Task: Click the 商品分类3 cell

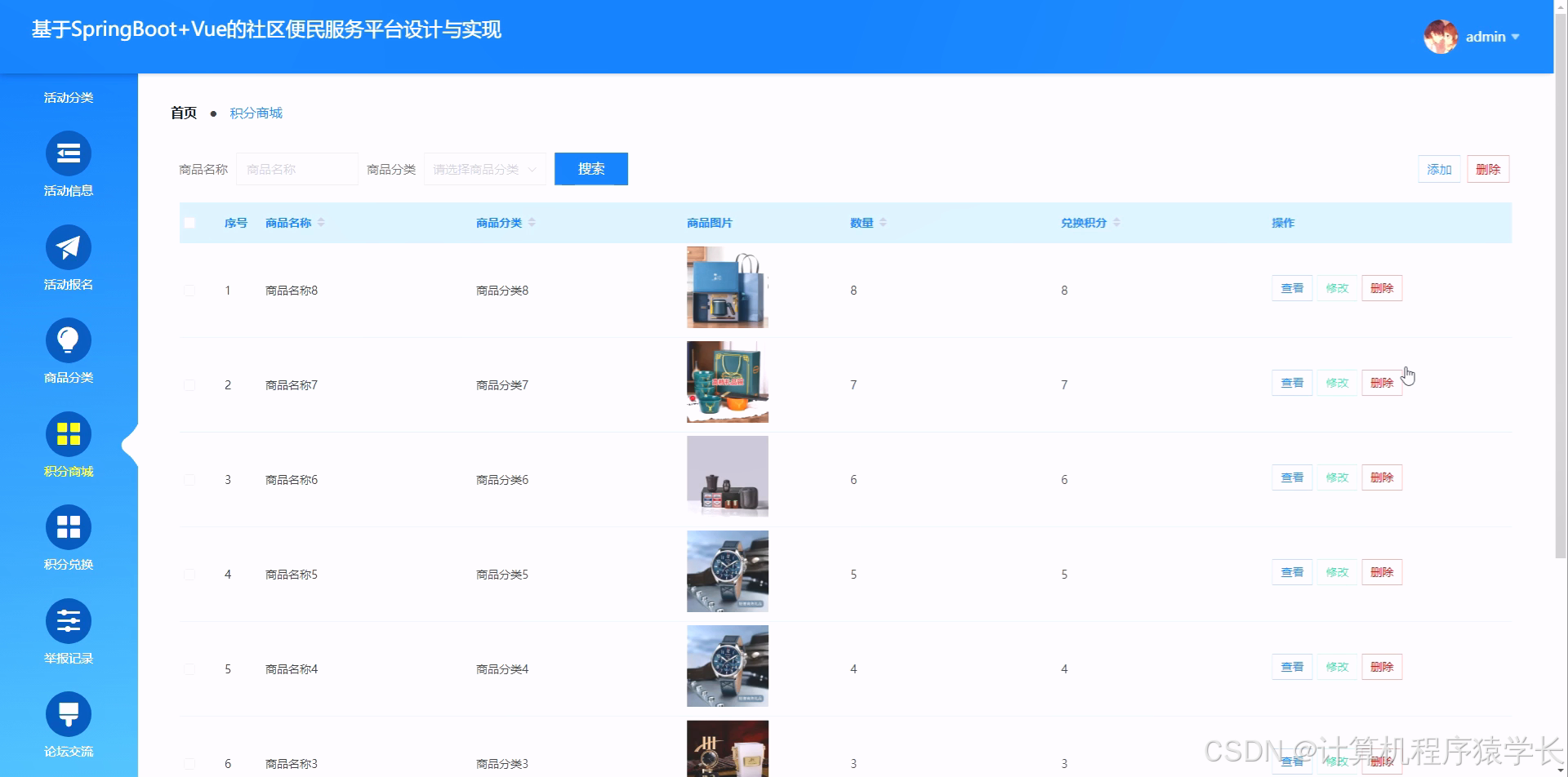Action: point(502,764)
